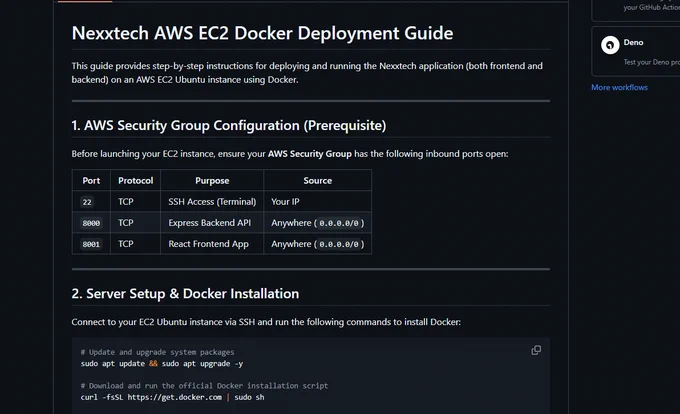The height and width of the screenshot is (414, 680).
Task: Click the Connect to your EC2 Ubuntu instance sentence
Action: [x=266, y=322]
